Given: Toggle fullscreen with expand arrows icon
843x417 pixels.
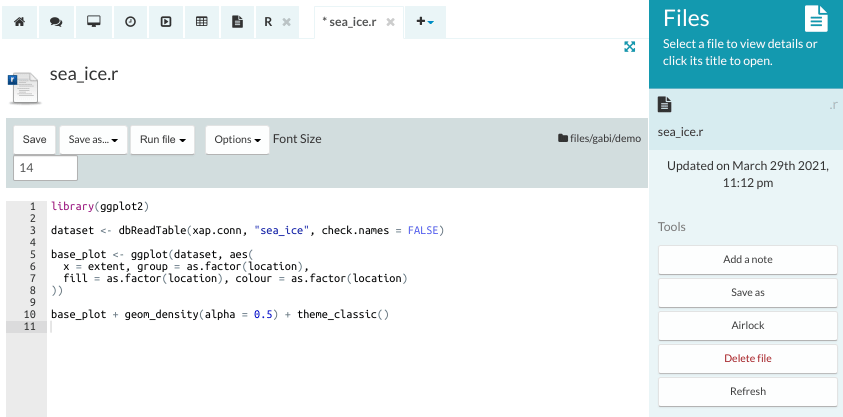Looking at the screenshot, I should click(x=630, y=47).
